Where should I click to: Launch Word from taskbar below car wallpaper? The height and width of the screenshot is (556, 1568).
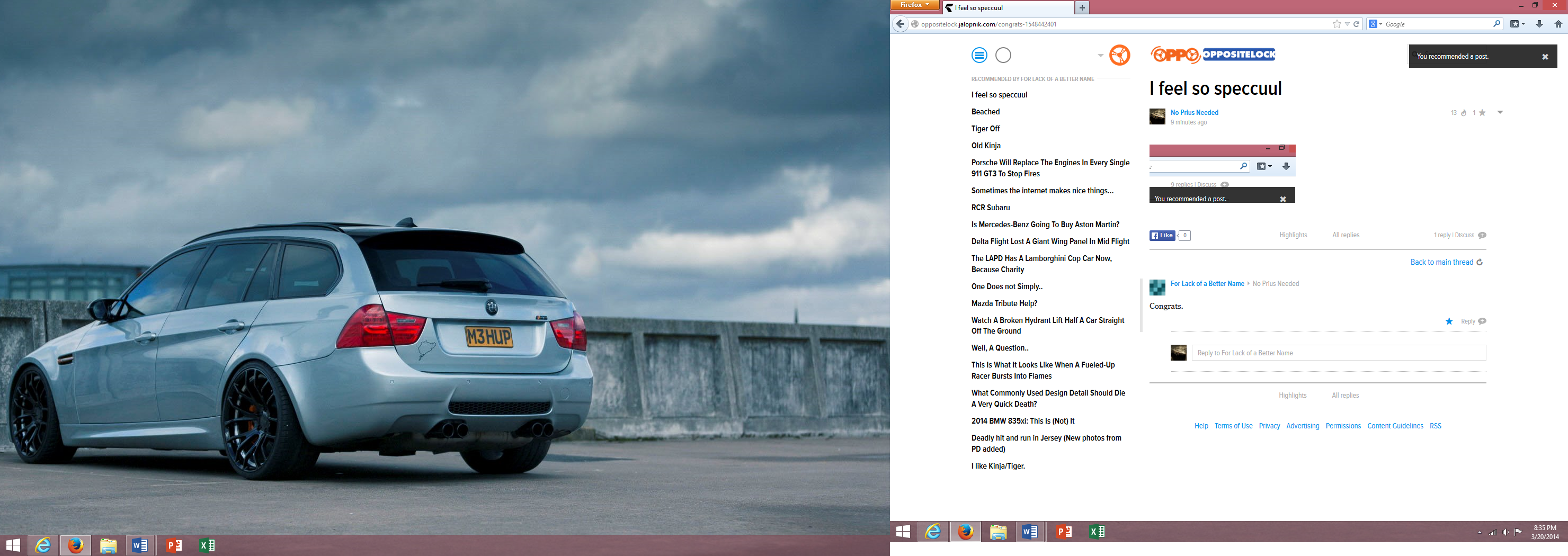[x=140, y=545]
